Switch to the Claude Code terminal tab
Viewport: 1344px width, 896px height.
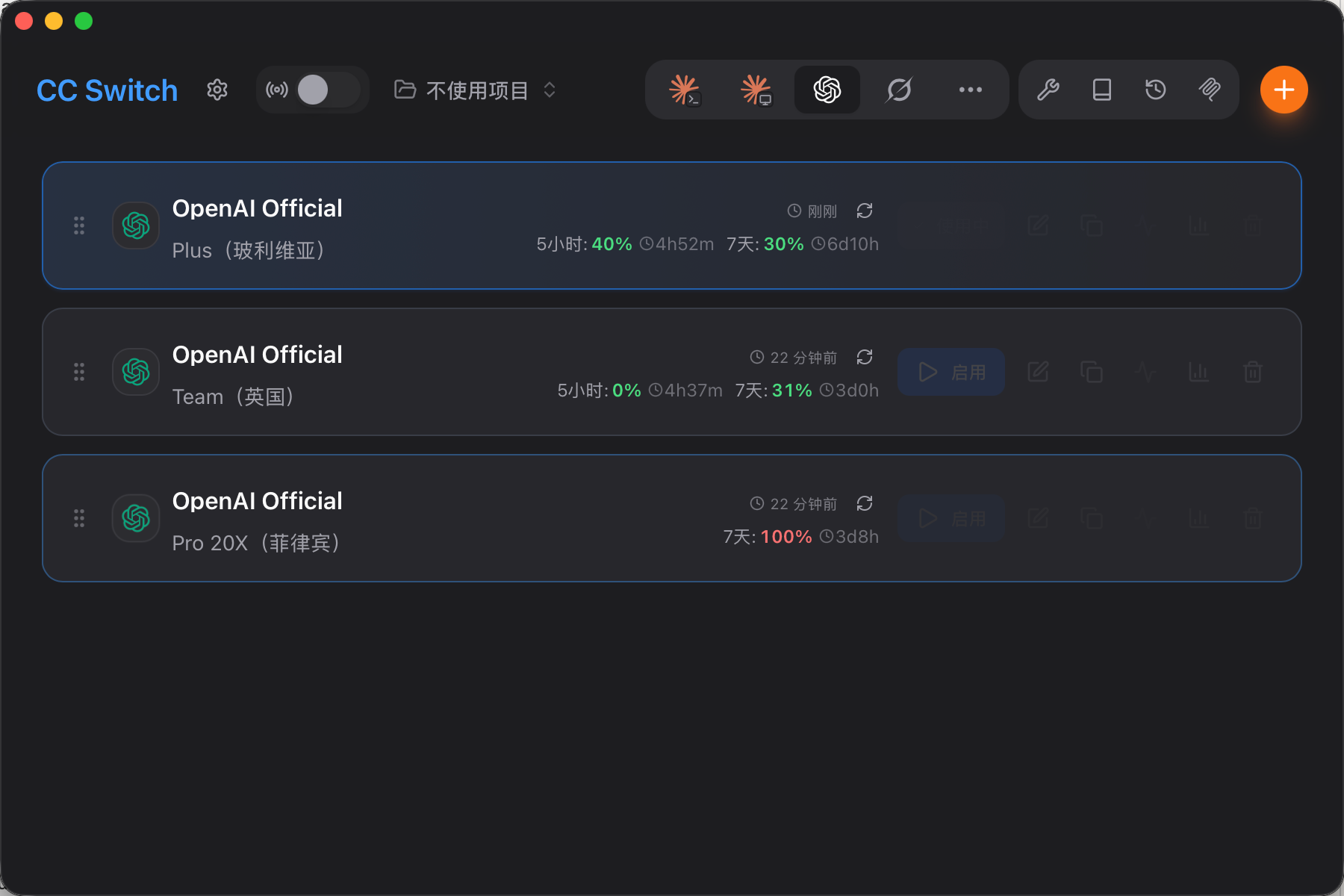[684, 90]
